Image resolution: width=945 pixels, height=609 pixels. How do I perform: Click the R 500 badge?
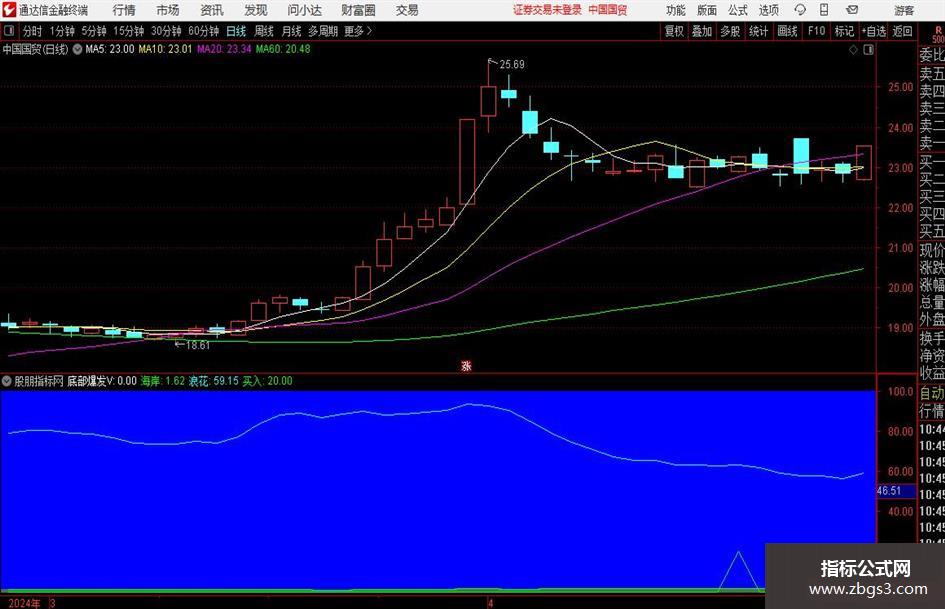tap(938, 34)
